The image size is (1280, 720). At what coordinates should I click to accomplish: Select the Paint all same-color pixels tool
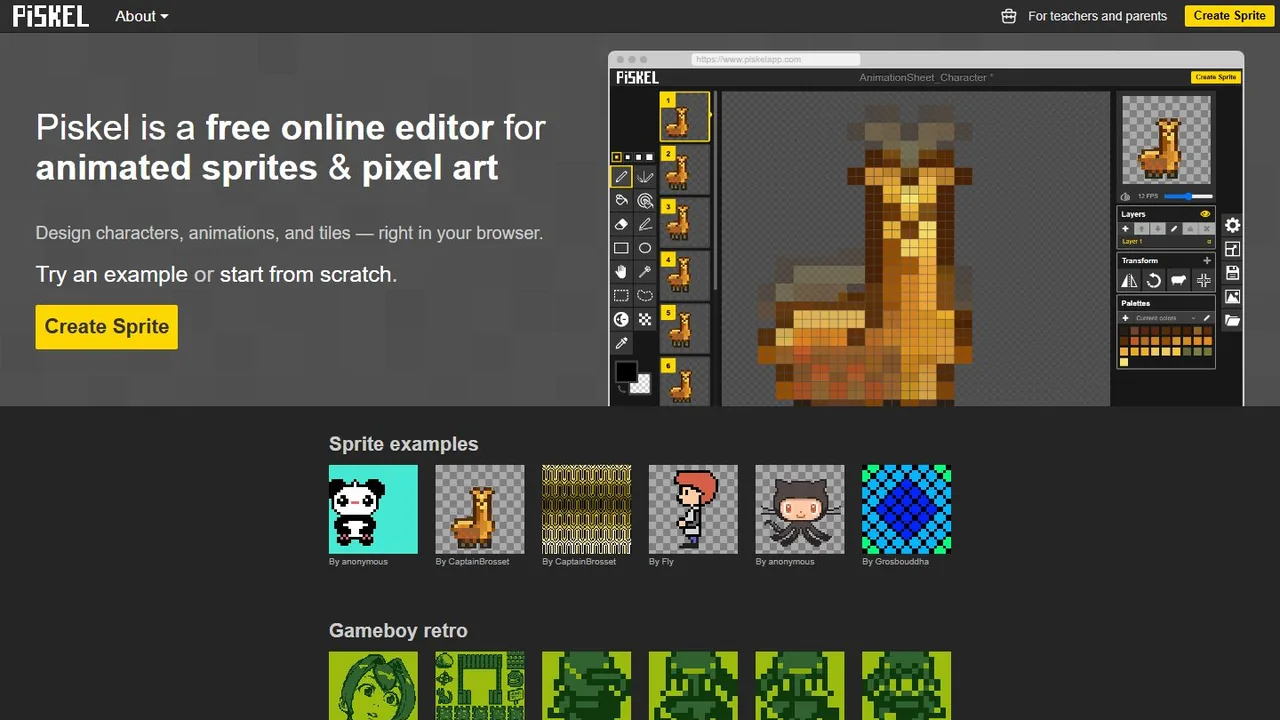coord(645,201)
